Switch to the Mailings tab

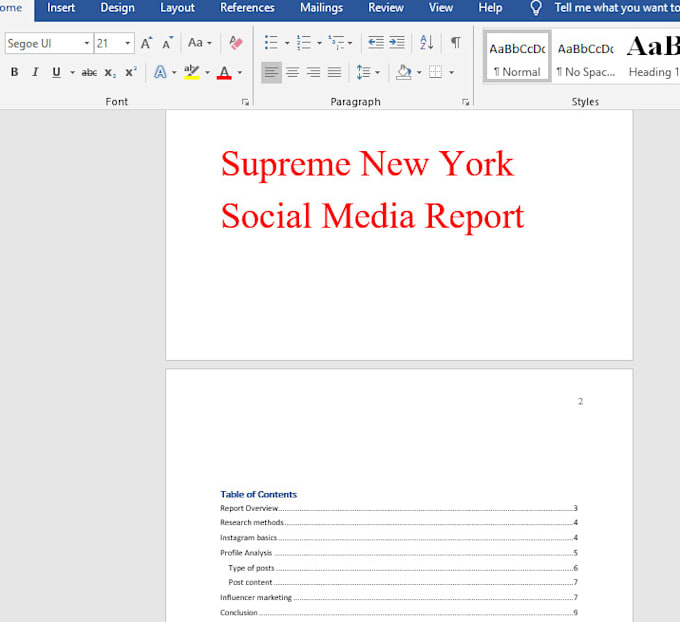pyautogui.click(x=321, y=8)
